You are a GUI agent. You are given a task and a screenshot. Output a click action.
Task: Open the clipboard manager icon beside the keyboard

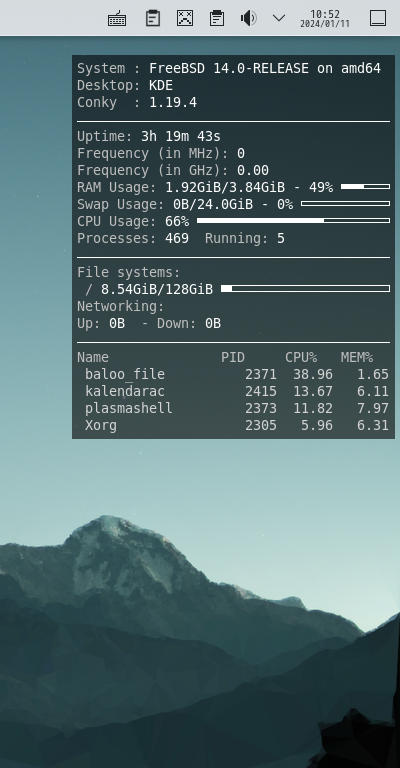click(x=153, y=18)
